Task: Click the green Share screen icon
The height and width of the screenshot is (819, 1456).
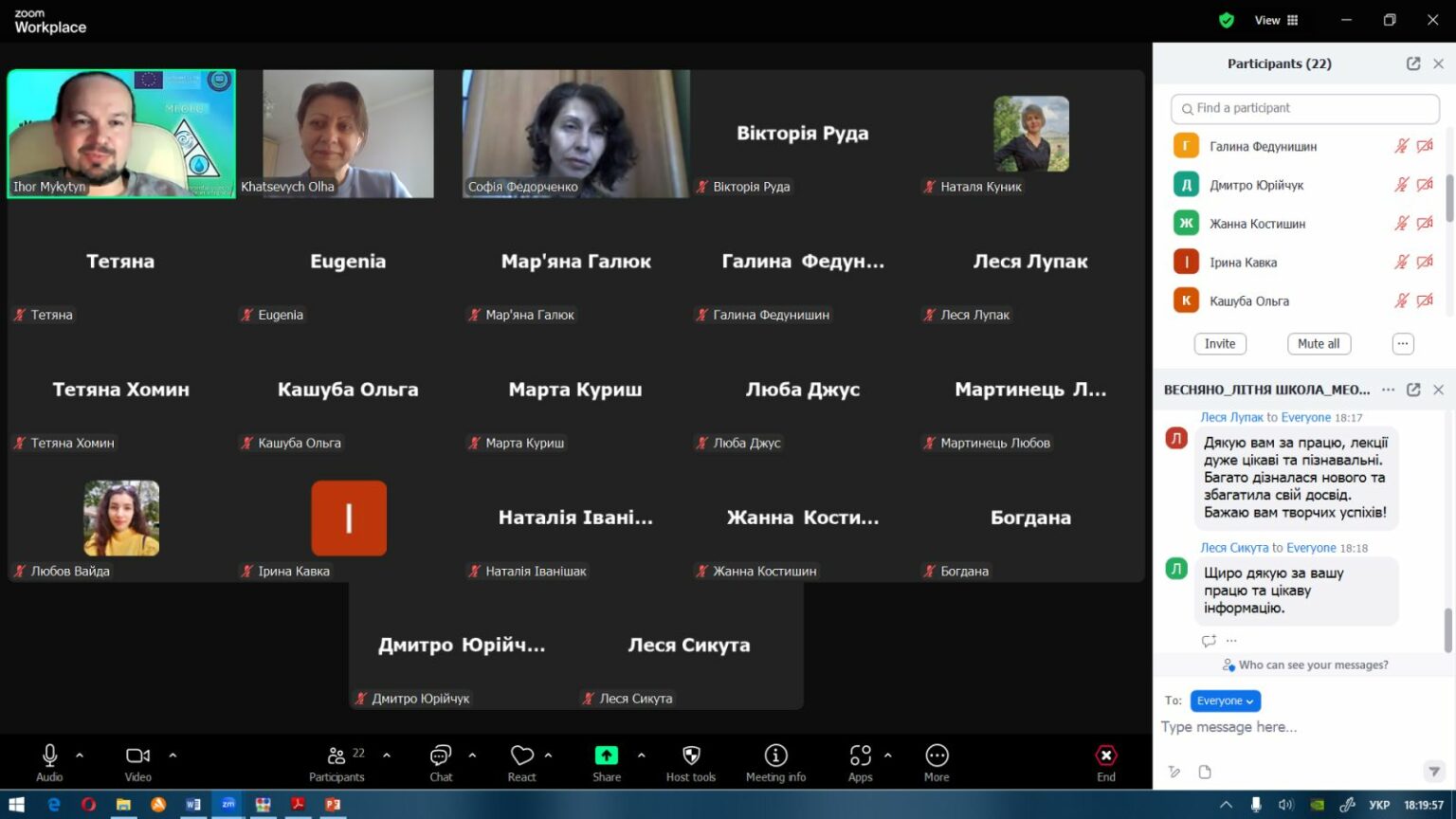Action: click(606, 755)
